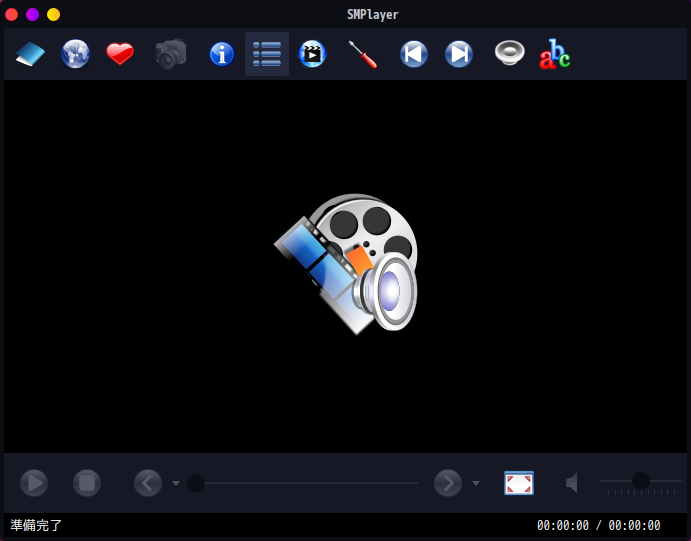Fast forward using the right chevron button
This screenshot has height=541, width=691.
[x=448, y=483]
